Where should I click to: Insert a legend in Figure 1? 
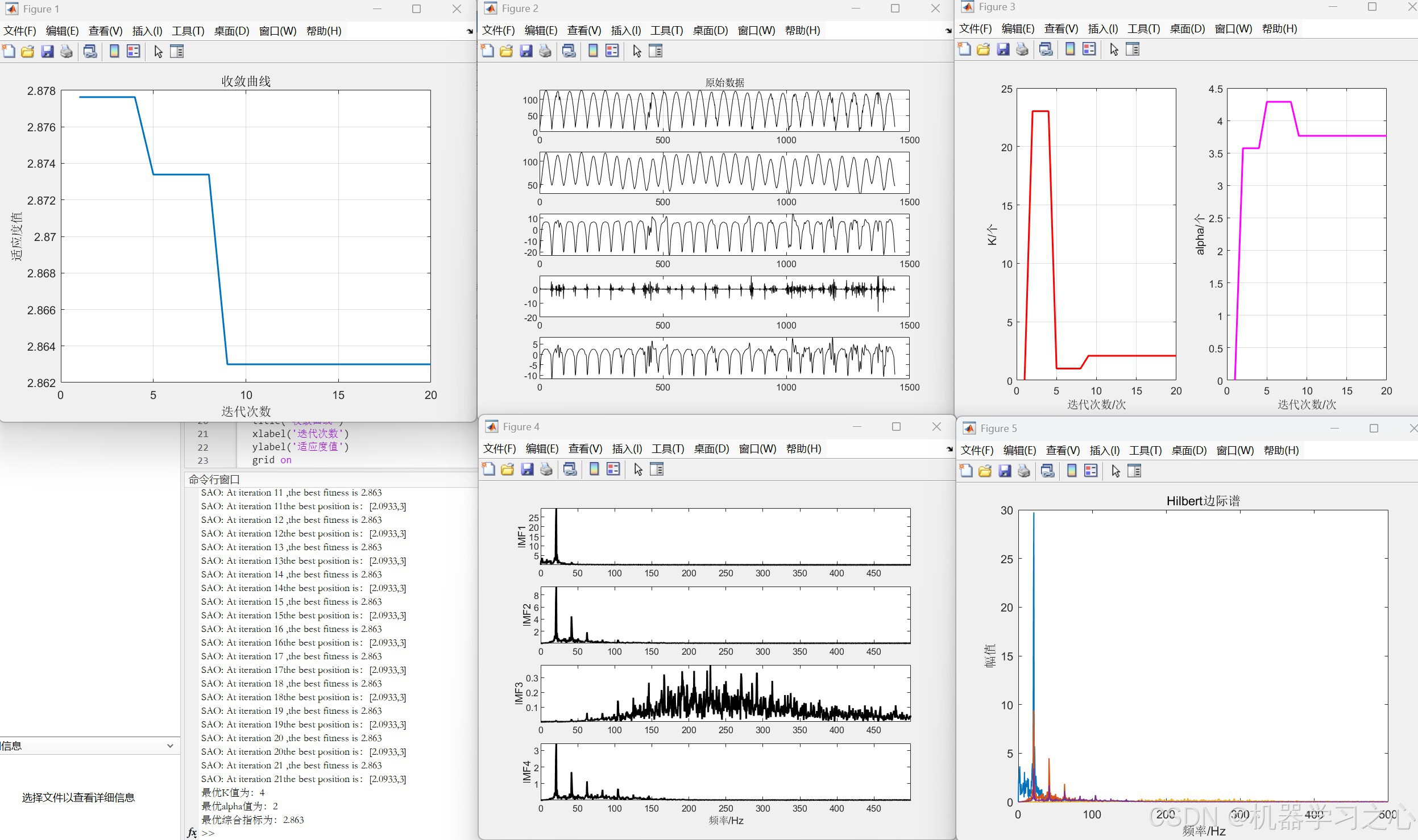(134, 52)
